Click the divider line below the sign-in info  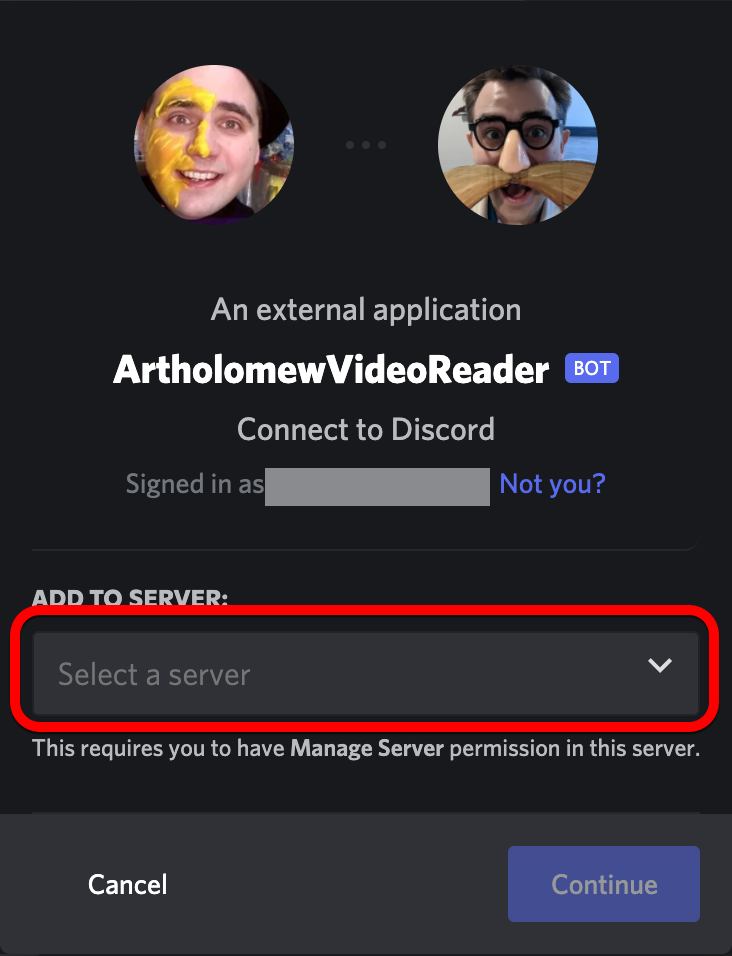pos(366,549)
